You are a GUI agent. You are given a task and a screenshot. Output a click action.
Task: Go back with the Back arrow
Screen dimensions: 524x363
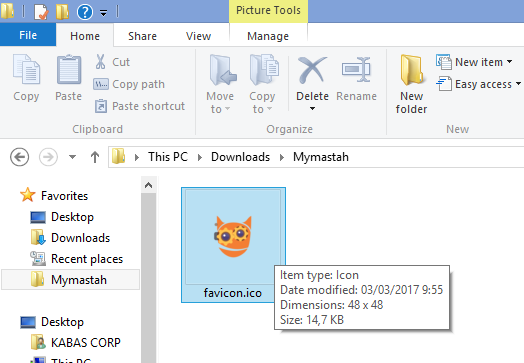[19, 157]
